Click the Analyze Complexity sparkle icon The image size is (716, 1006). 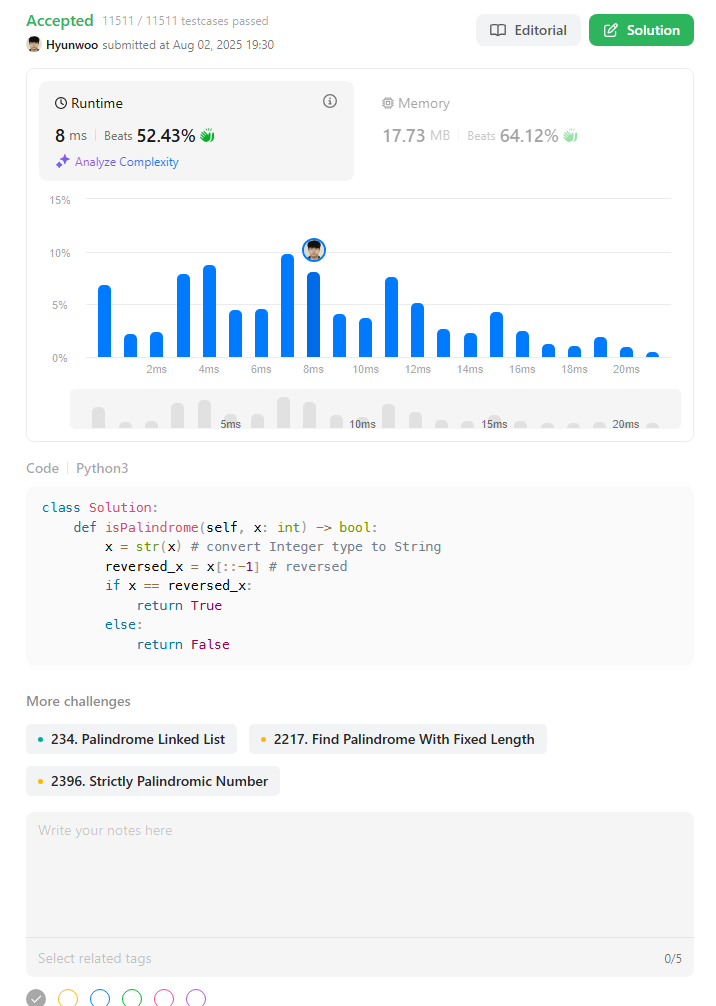point(63,161)
